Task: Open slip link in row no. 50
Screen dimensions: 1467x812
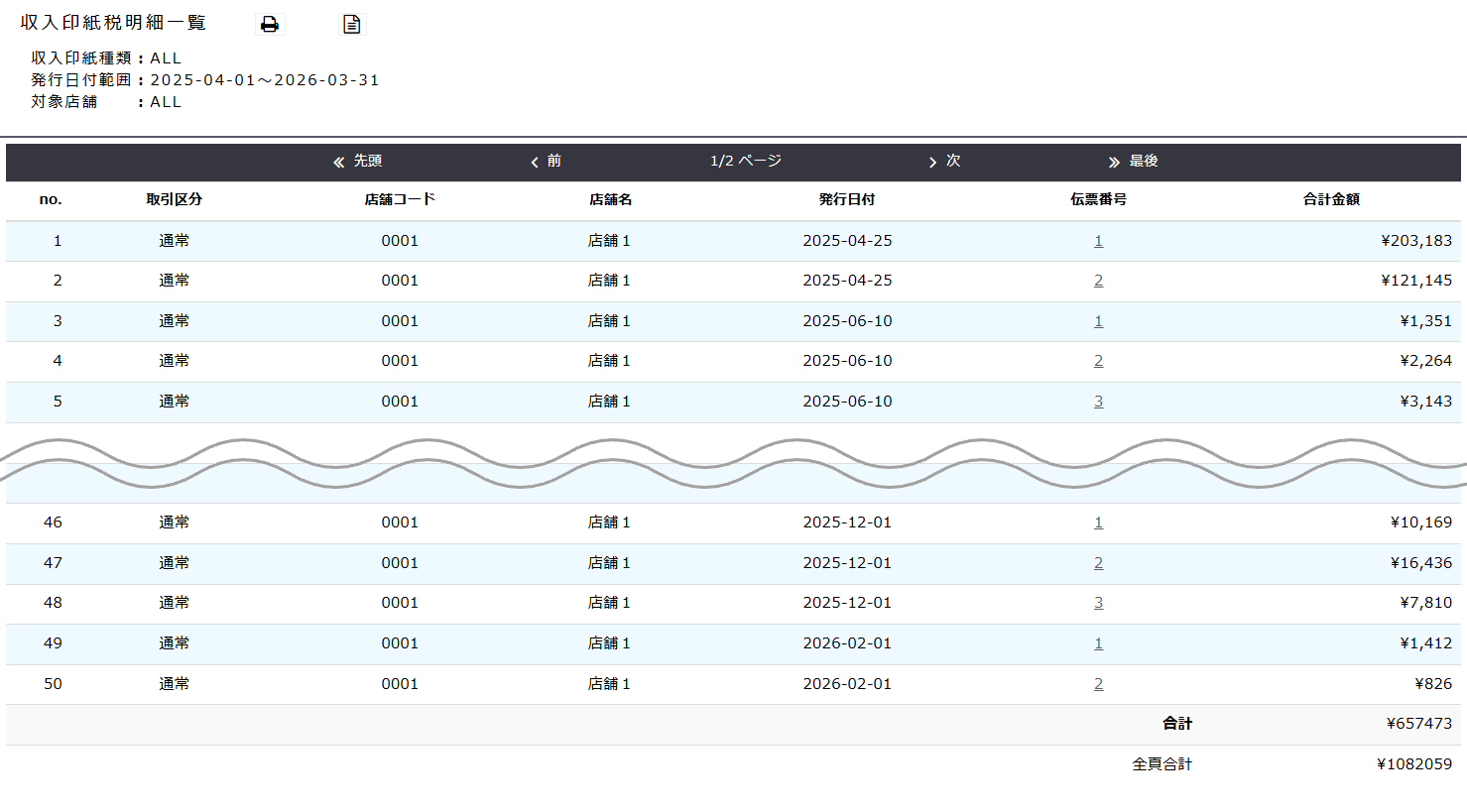Action: point(1098,684)
